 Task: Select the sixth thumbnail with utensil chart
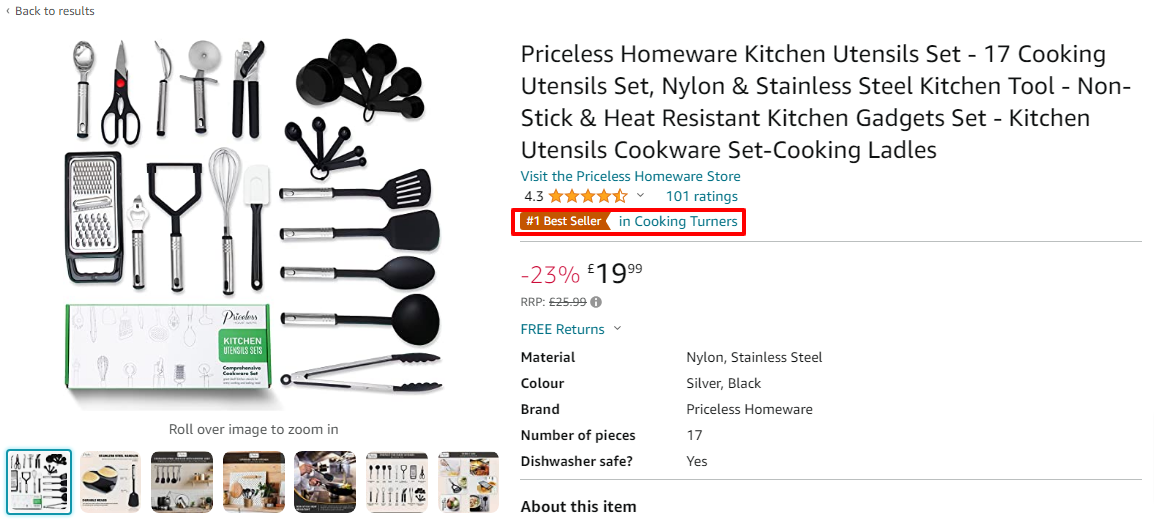pyautogui.click(x=397, y=481)
